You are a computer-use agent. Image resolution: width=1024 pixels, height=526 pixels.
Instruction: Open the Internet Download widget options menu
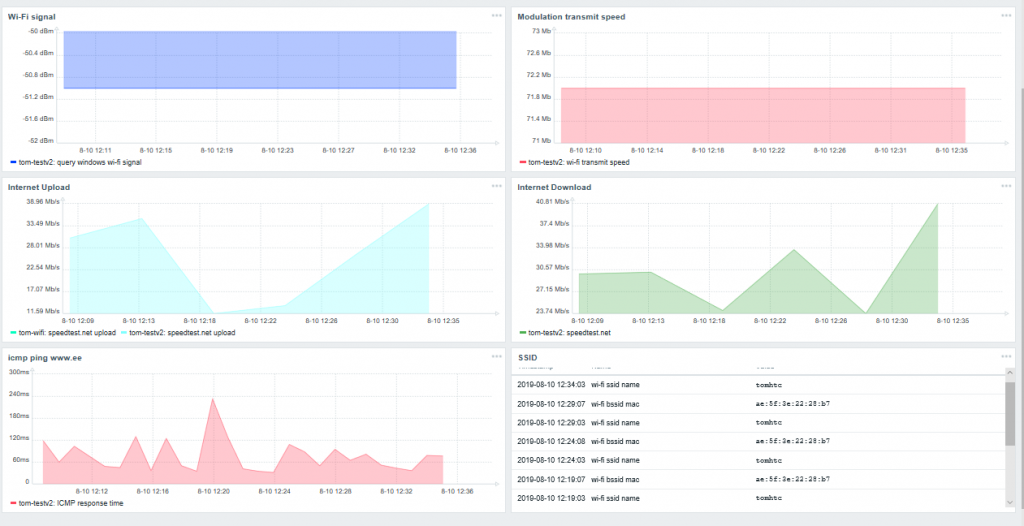click(x=1006, y=186)
